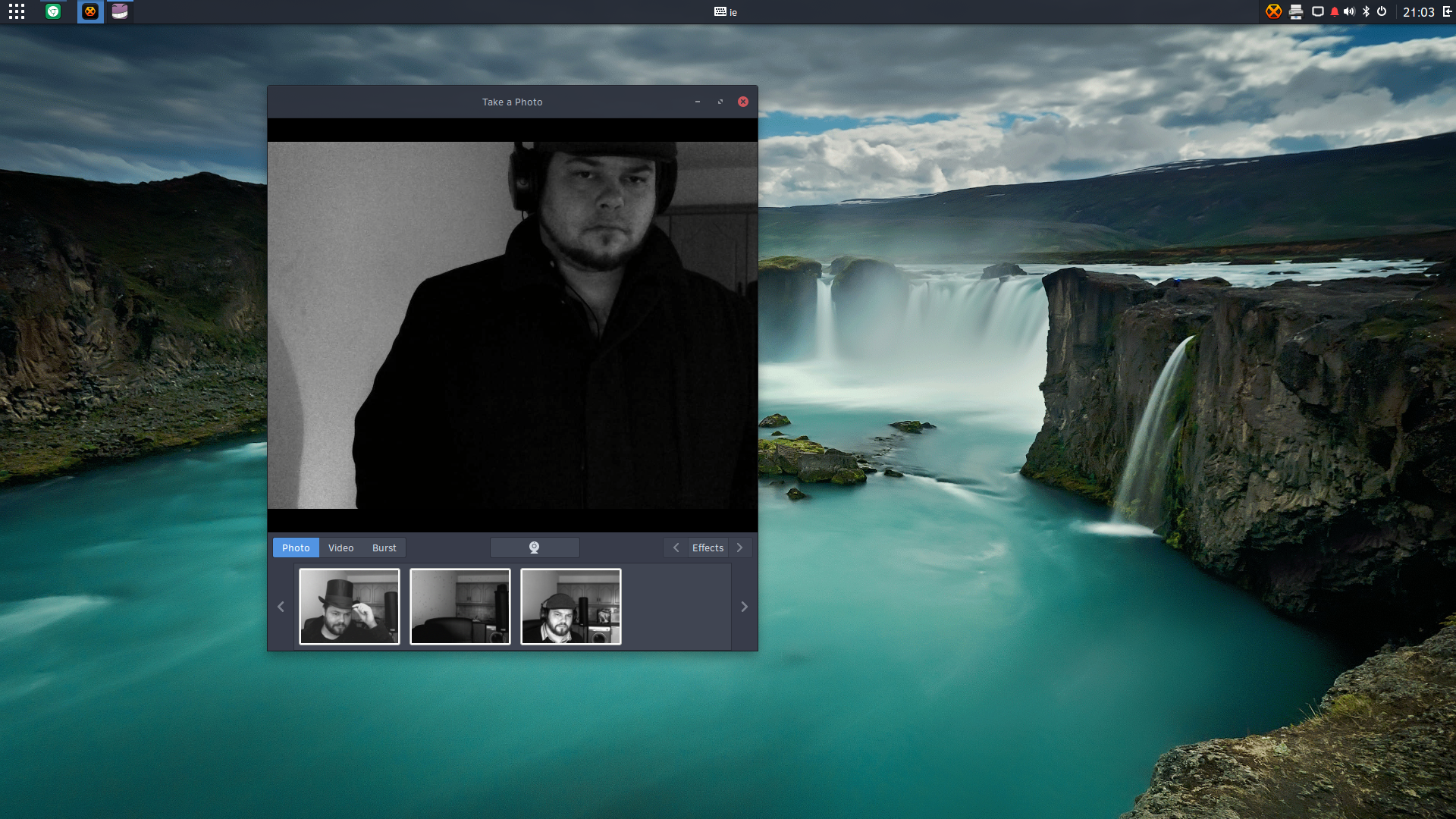
Task: Click the keyboard layout ie indicator
Action: tap(726, 11)
